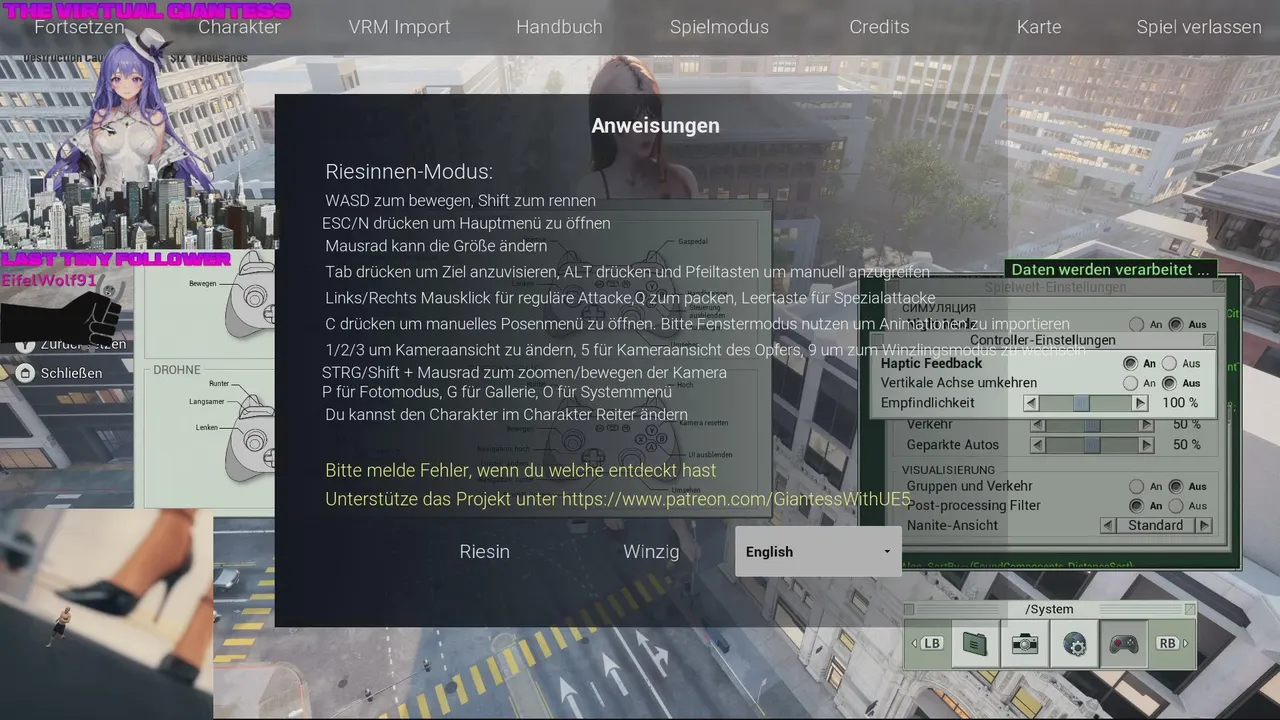The image size is (1280, 720).
Task: Set Post-processing Filter to An
Action: coord(1136,506)
